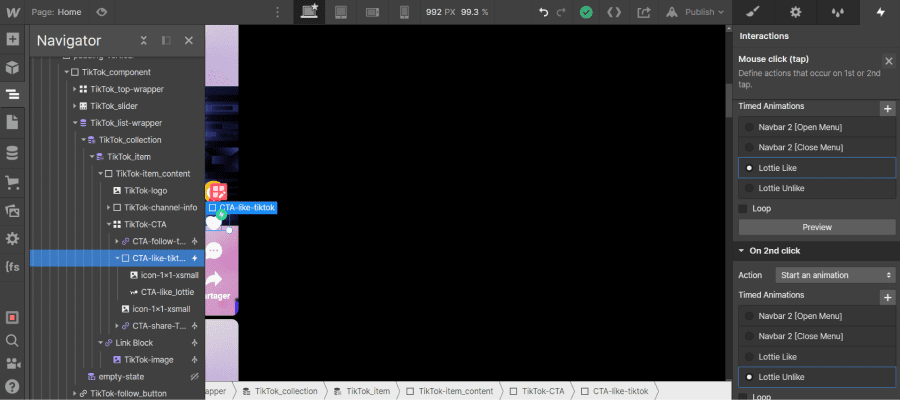Image resolution: width=900 pixels, height=400 pixels.
Task: Collapse the On 2nd click section
Action: tap(742, 251)
